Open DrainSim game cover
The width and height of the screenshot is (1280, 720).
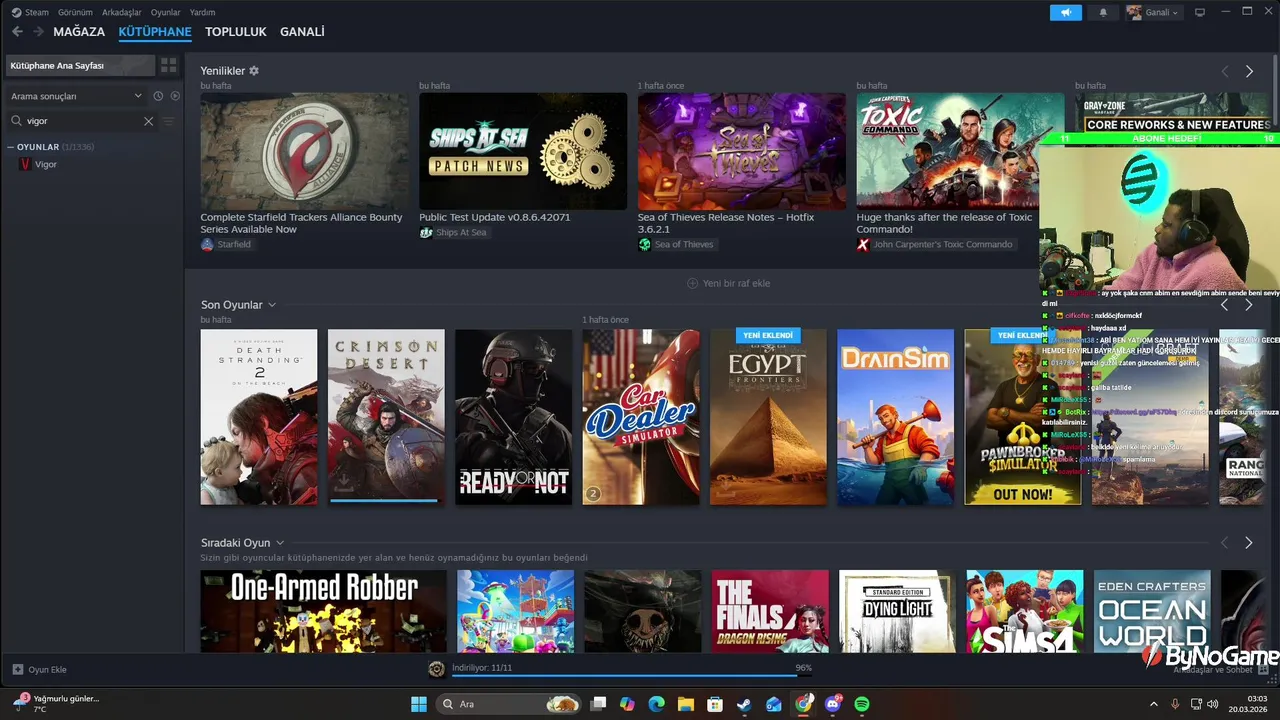coord(895,417)
